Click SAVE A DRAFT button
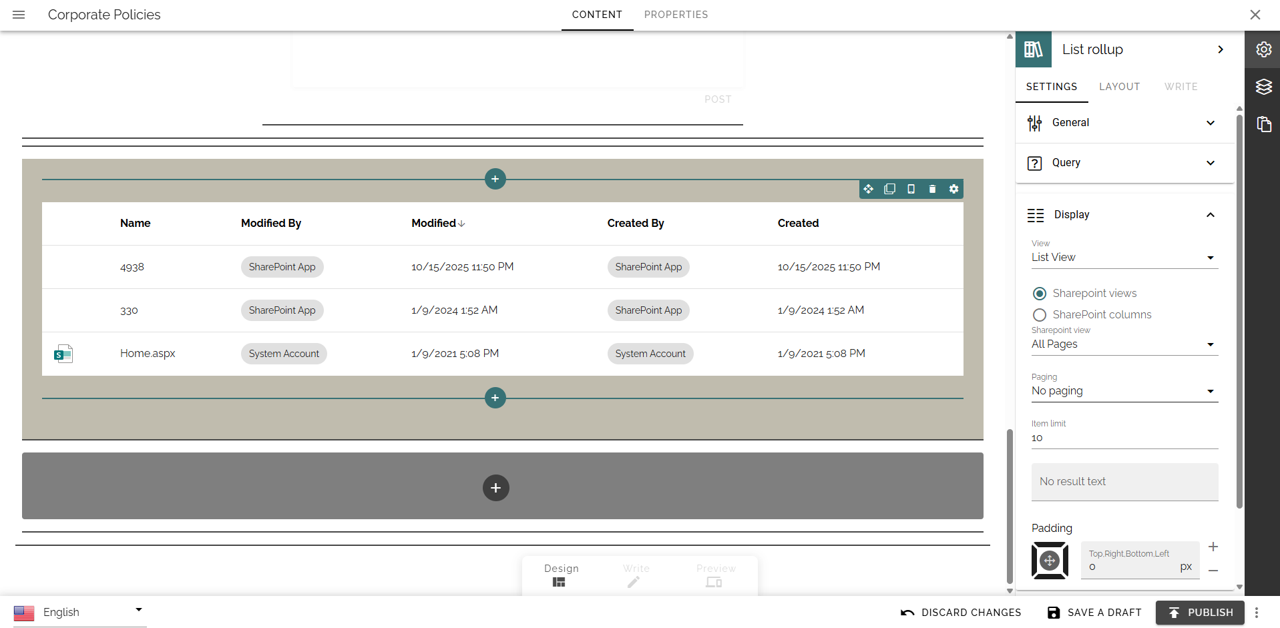The width and height of the screenshot is (1280, 628). (x=1094, y=613)
